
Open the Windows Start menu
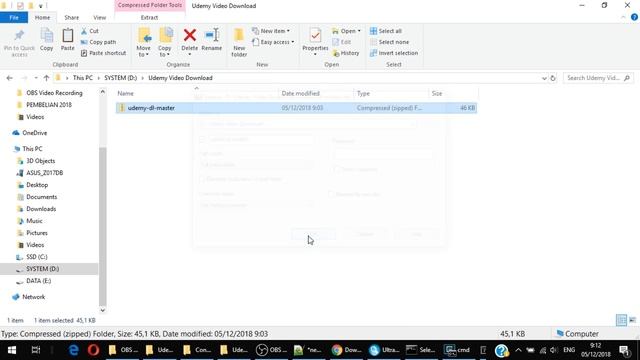coord(12,350)
